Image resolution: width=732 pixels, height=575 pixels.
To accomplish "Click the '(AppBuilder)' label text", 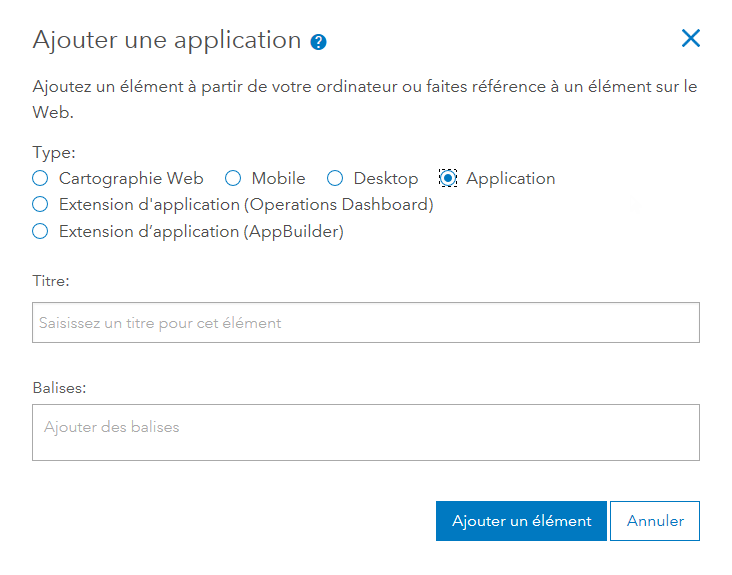I will [x=294, y=231].
